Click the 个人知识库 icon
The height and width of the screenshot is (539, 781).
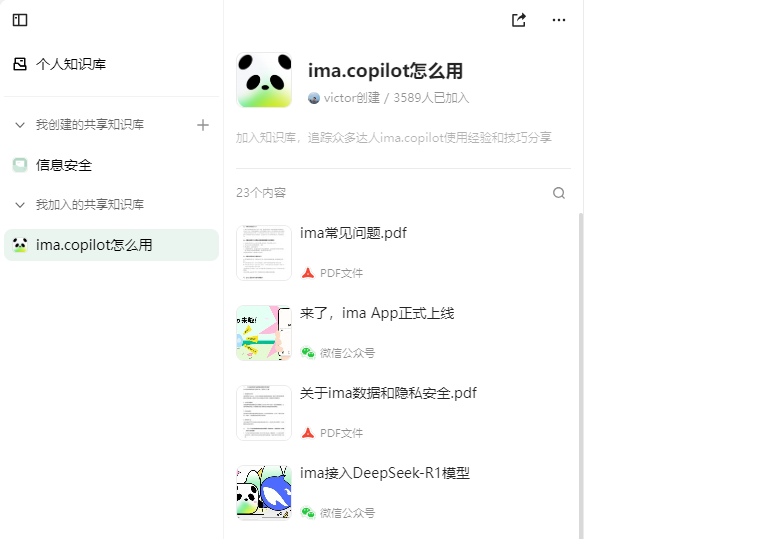click(20, 64)
